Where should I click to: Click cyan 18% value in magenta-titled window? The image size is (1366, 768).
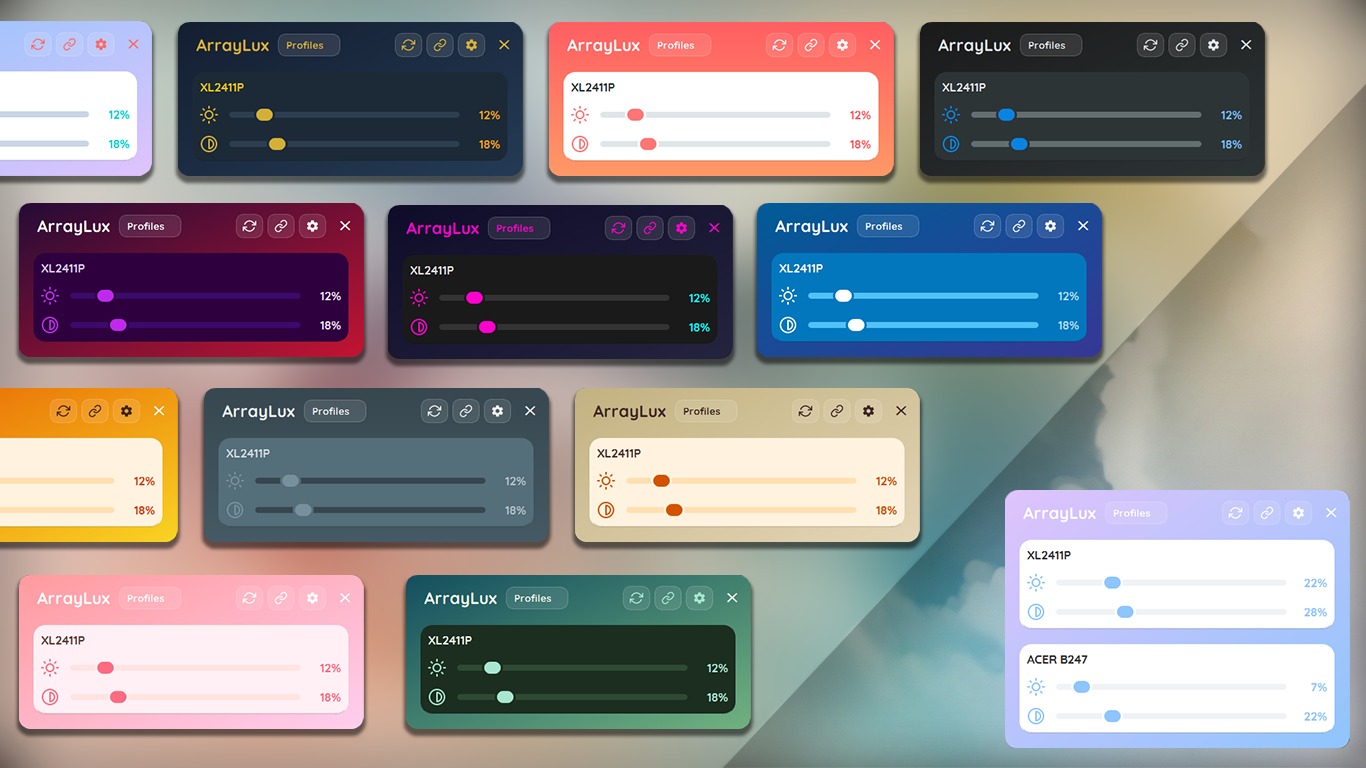click(x=699, y=327)
